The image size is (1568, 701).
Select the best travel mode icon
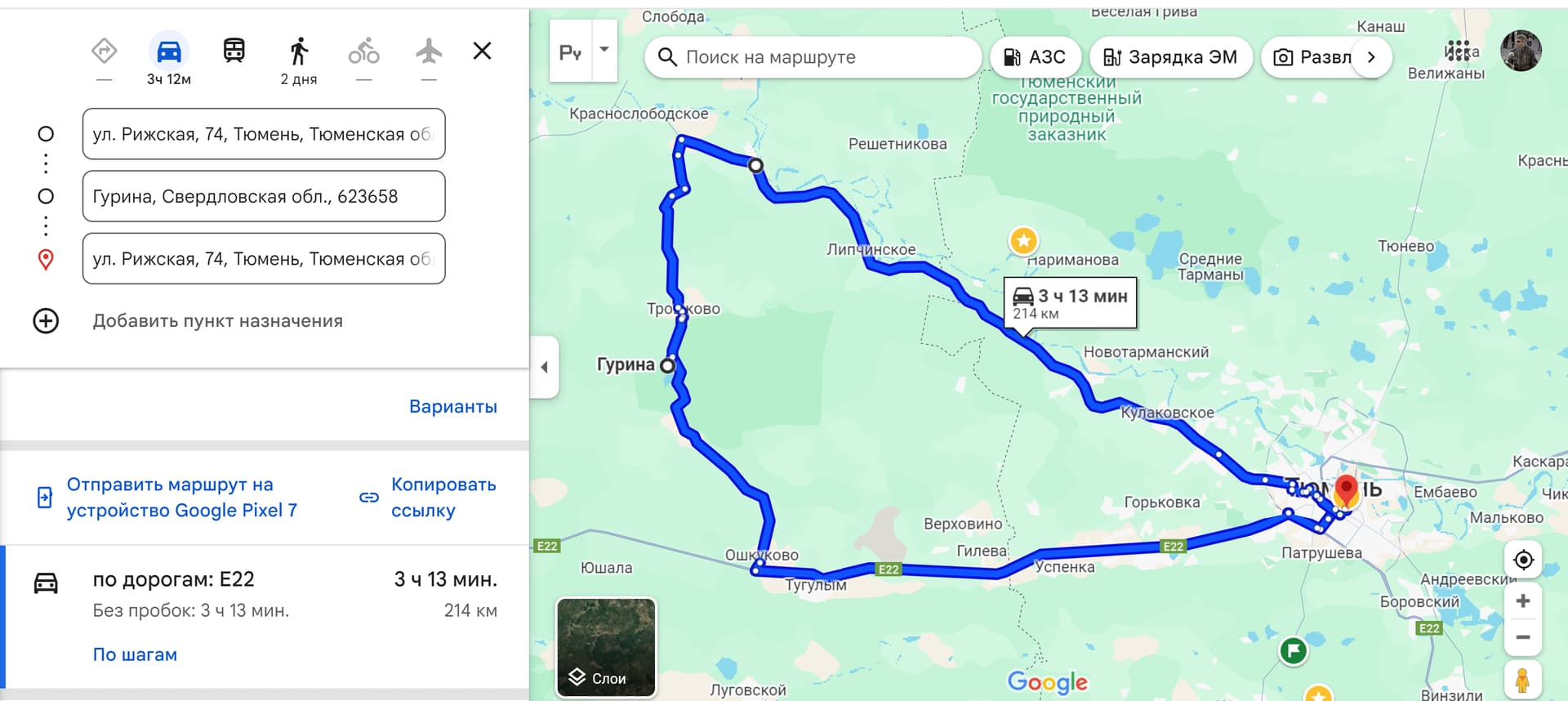click(105, 51)
